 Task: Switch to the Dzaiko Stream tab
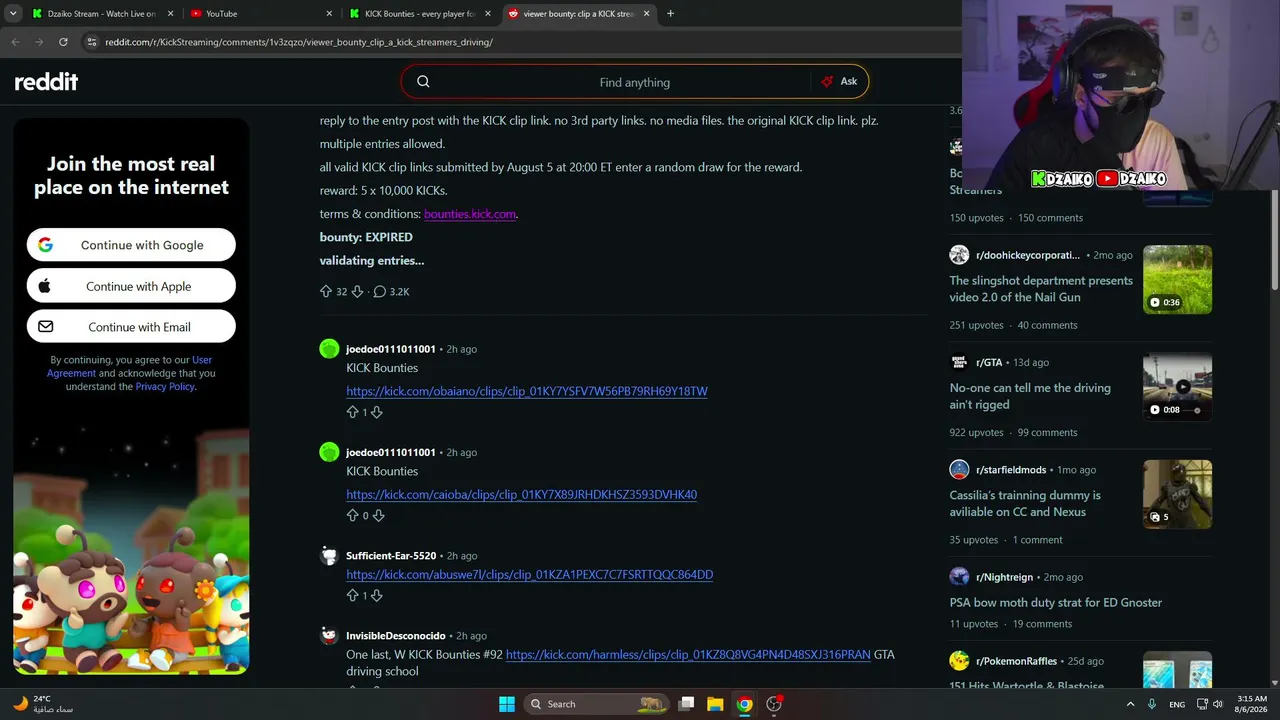(102, 14)
